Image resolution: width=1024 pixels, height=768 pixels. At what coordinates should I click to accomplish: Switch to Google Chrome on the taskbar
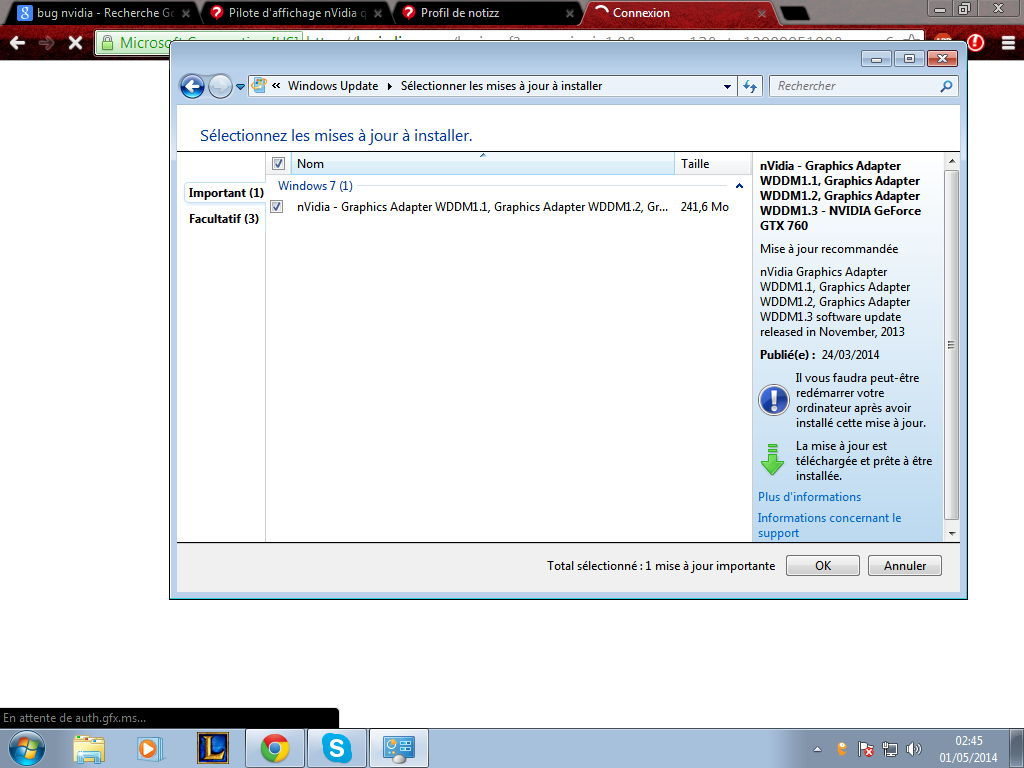(275, 748)
